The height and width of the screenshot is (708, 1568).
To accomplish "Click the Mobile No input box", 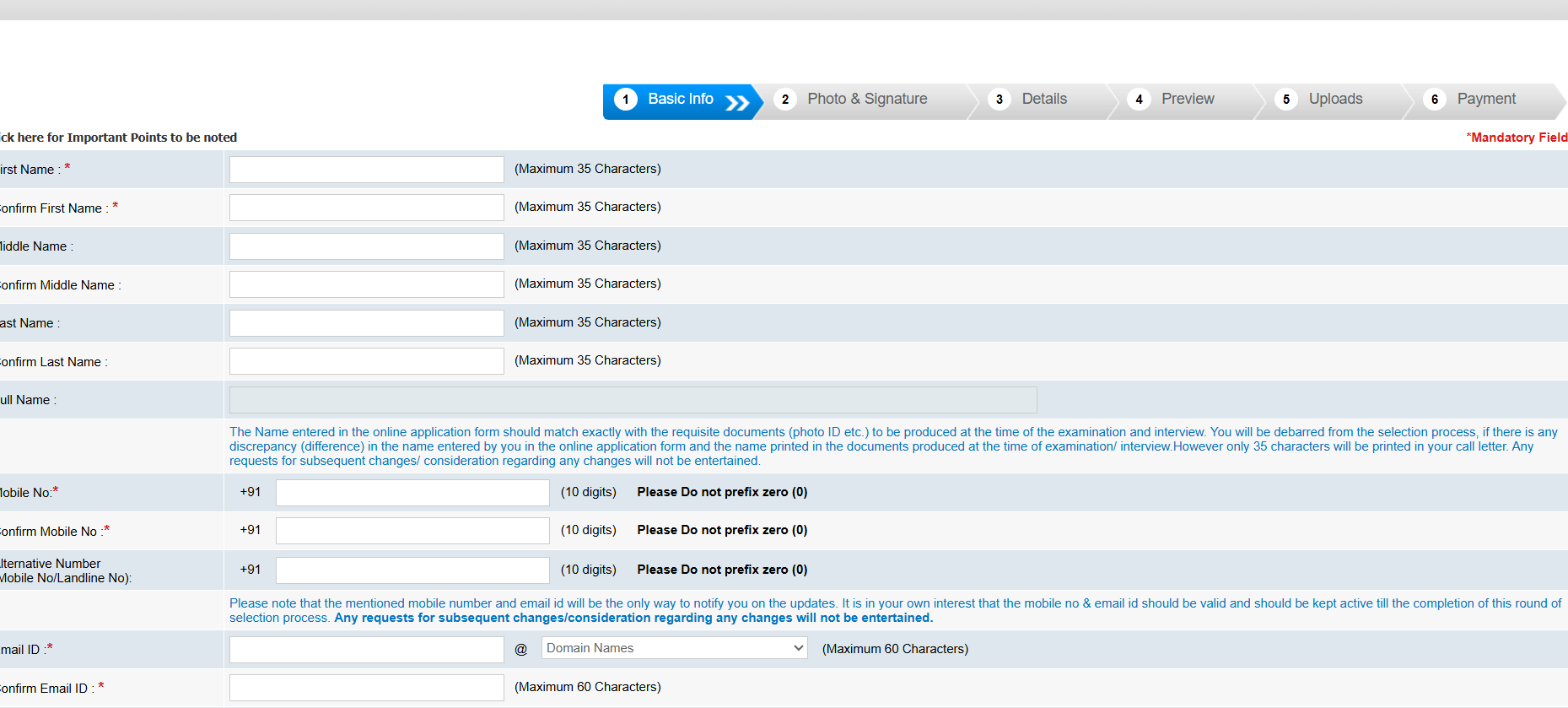I will click(412, 493).
